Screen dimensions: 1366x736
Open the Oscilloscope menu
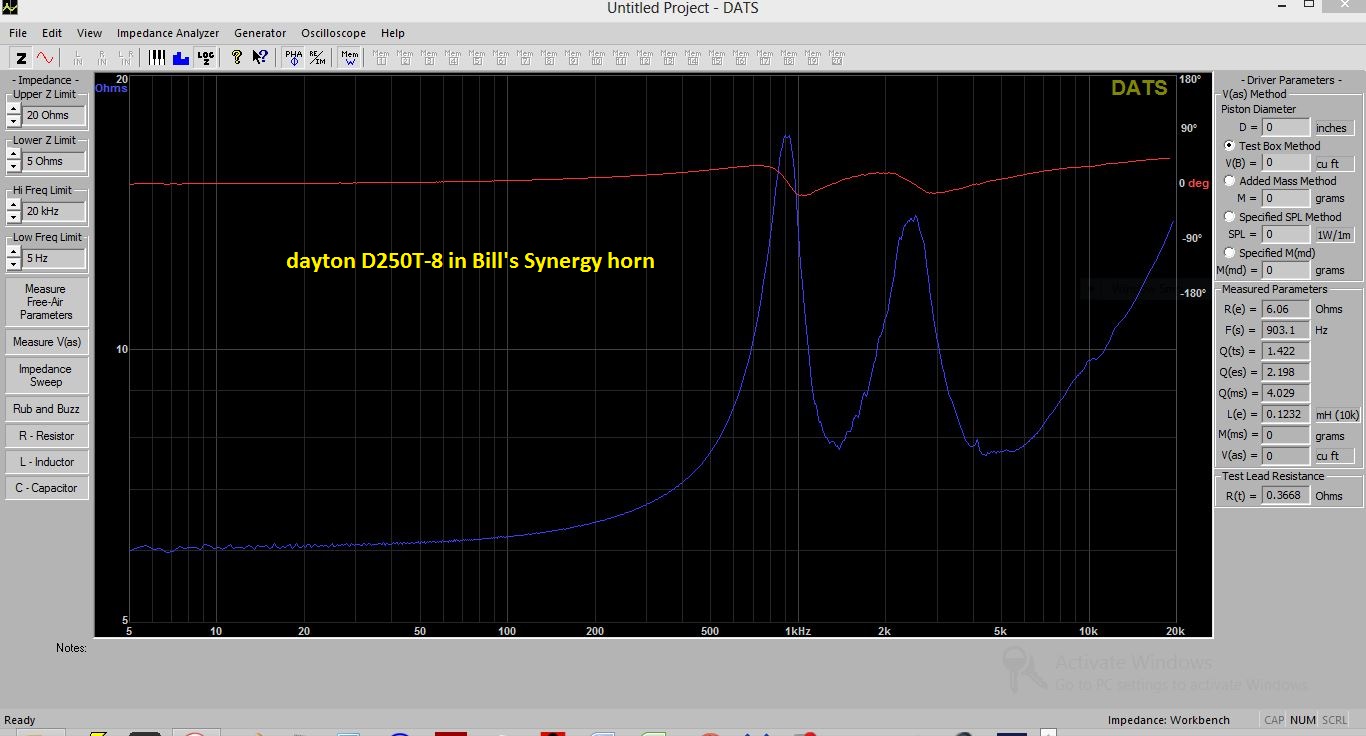335,33
